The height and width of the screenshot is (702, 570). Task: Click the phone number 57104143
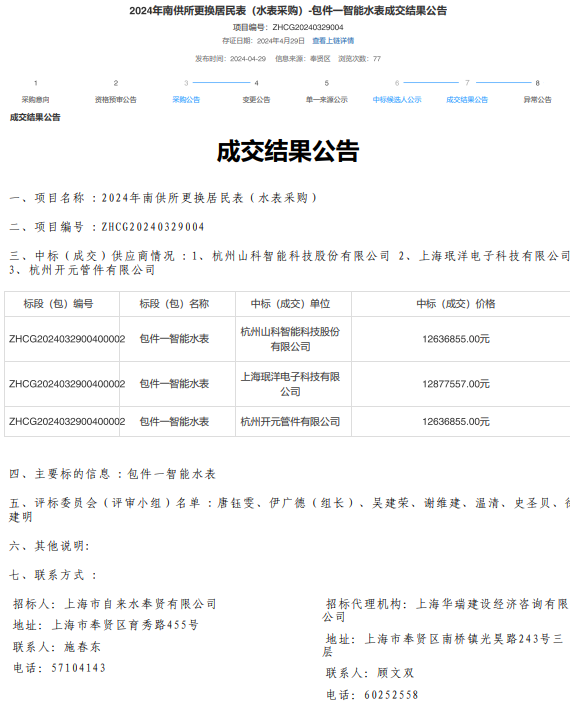click(x=78, y=668)
